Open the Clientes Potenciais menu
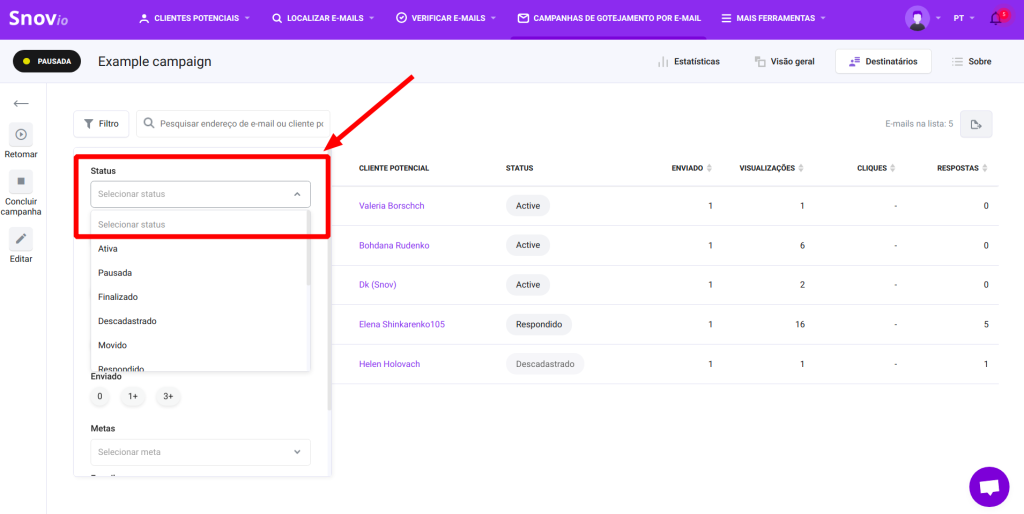 pos(195,18)
